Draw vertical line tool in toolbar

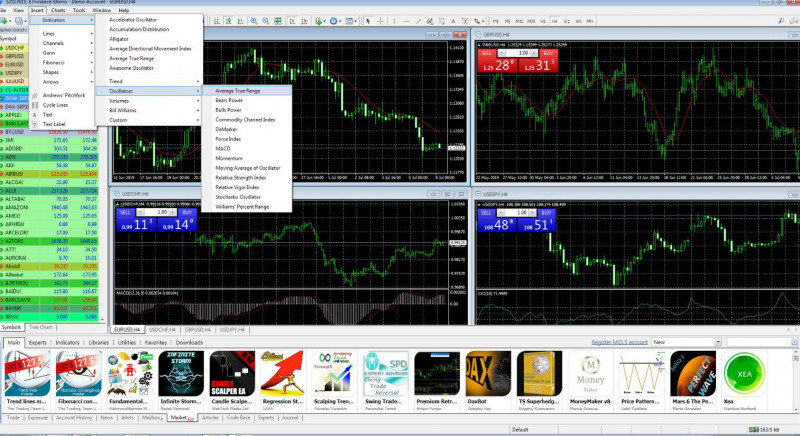pyautogui.click(x=393, y=21)
